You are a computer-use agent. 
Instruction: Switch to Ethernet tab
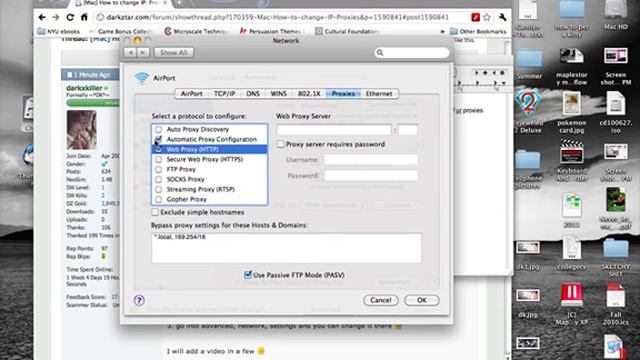[379, 93]
